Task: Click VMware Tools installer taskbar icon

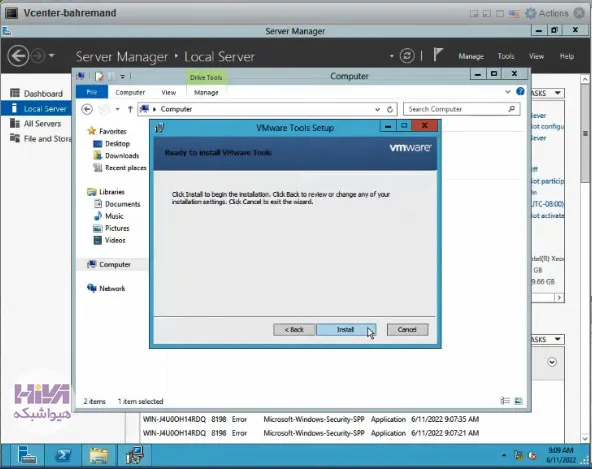Action: 135,455
